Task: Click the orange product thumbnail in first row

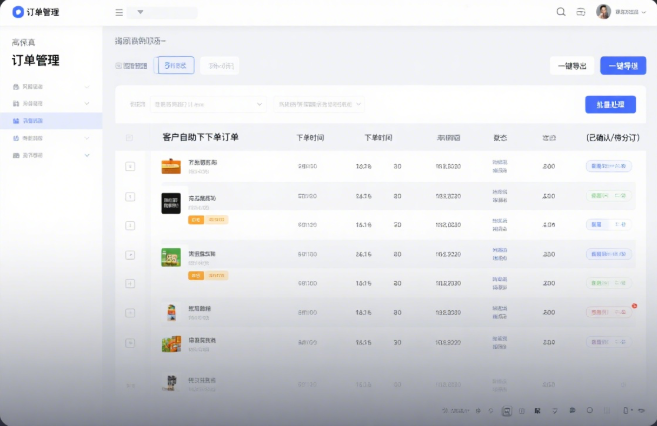Action: point(171,166)
